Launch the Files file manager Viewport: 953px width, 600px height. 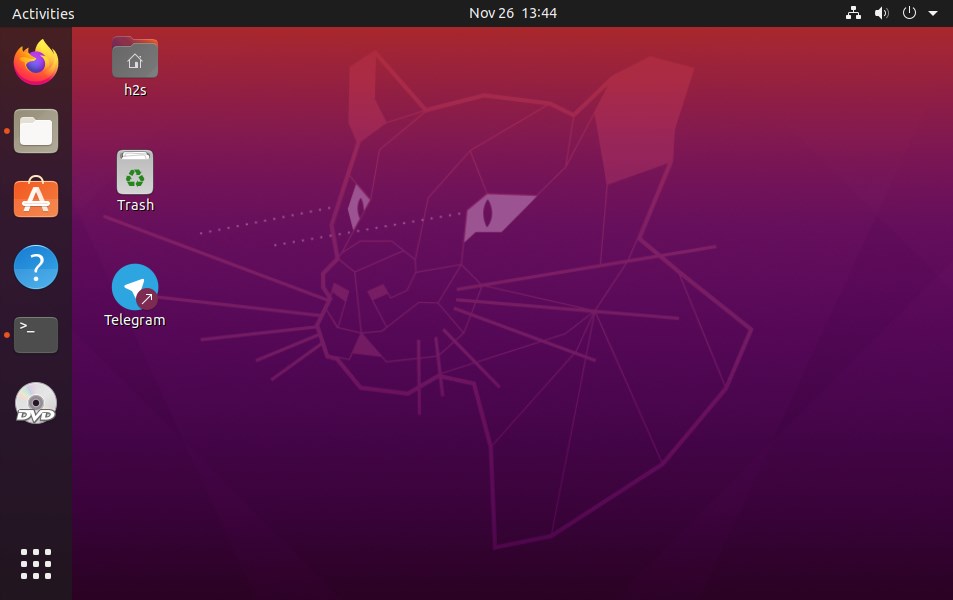(x=35, y=131)
